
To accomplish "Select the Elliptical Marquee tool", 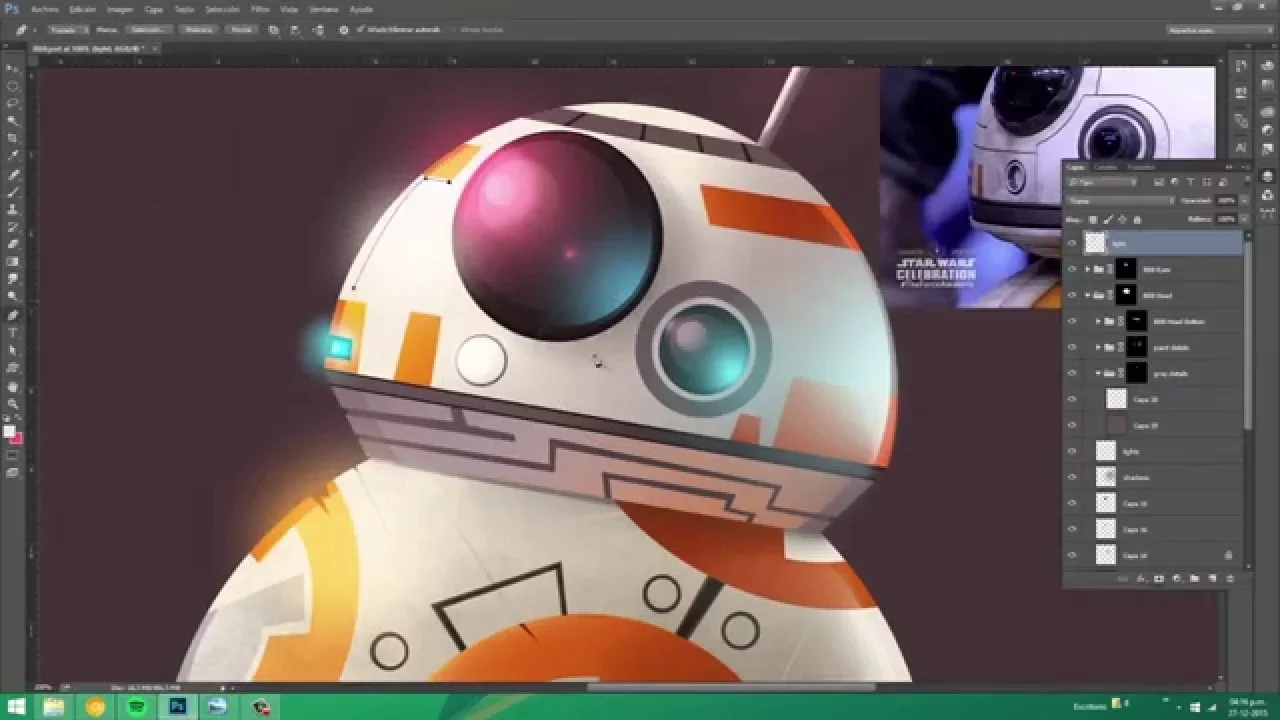I will click(13, 85).
